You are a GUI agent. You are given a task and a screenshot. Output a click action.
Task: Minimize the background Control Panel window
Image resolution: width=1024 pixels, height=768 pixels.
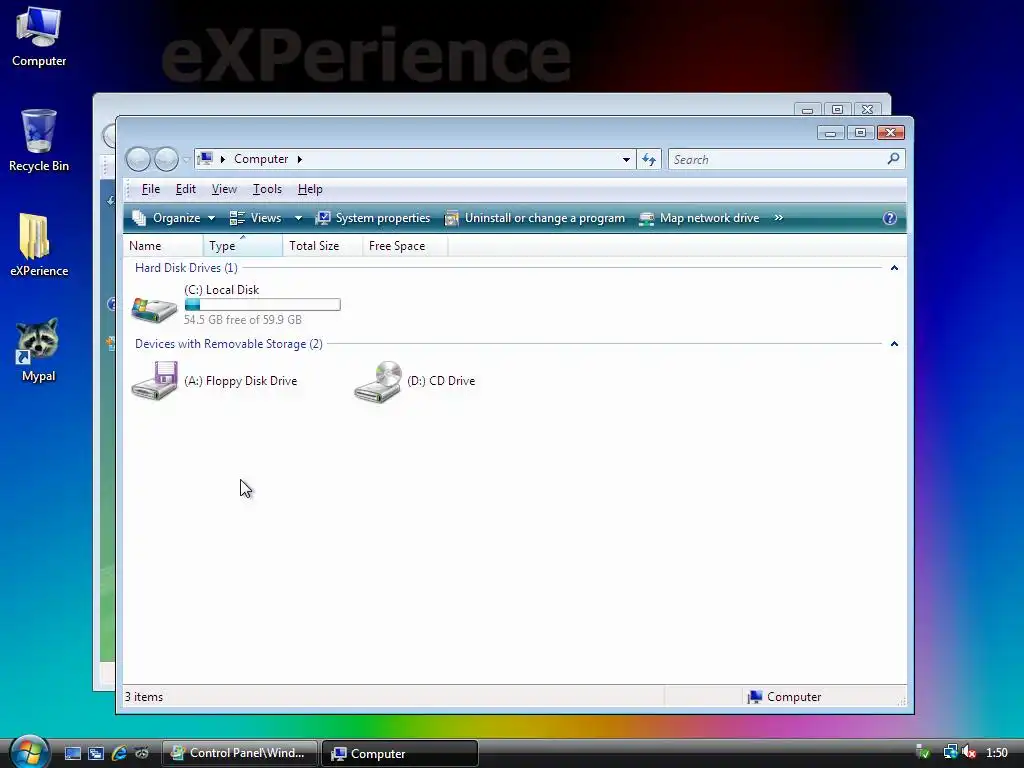tap(807, 109)
